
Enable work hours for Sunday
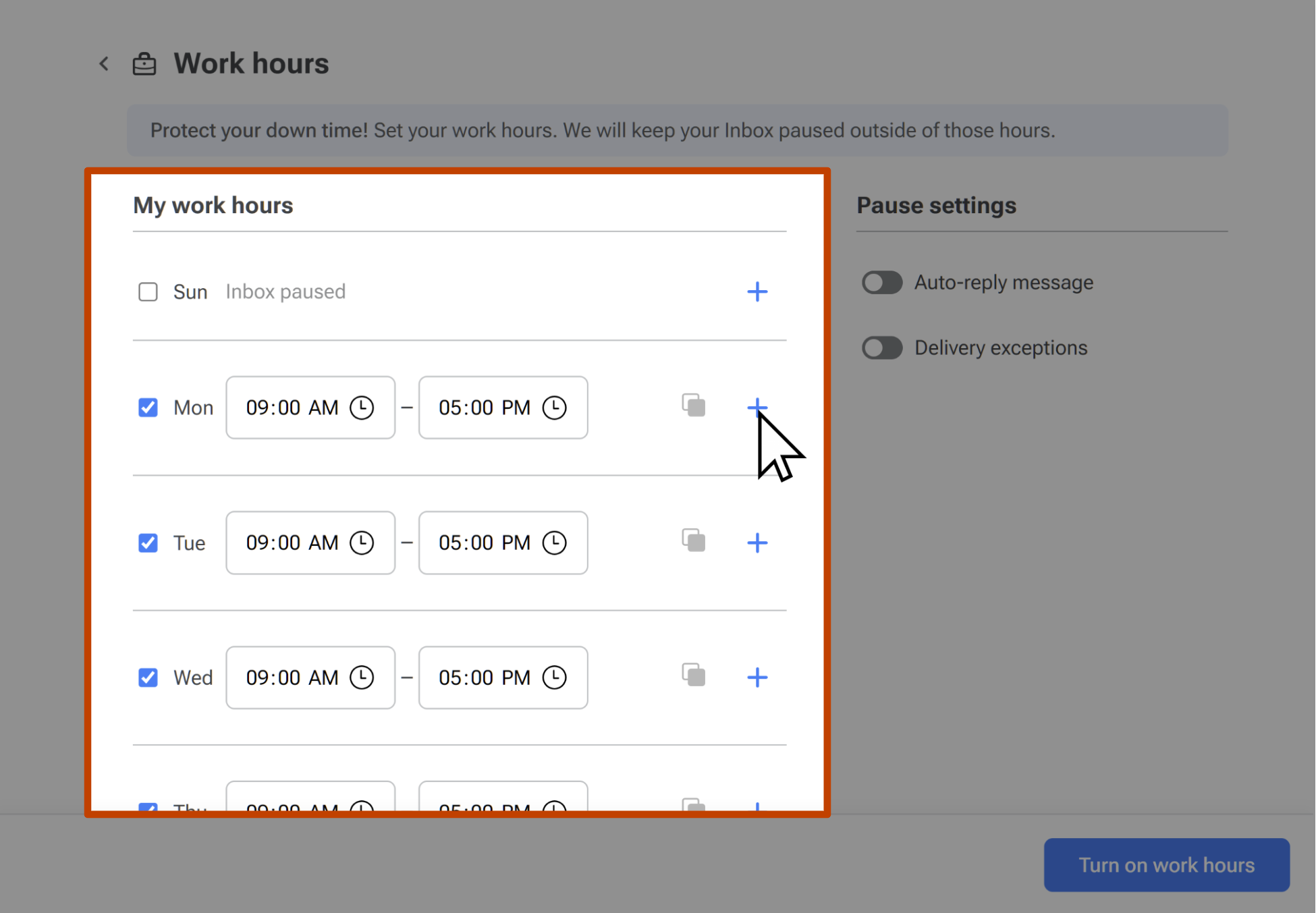148,292
